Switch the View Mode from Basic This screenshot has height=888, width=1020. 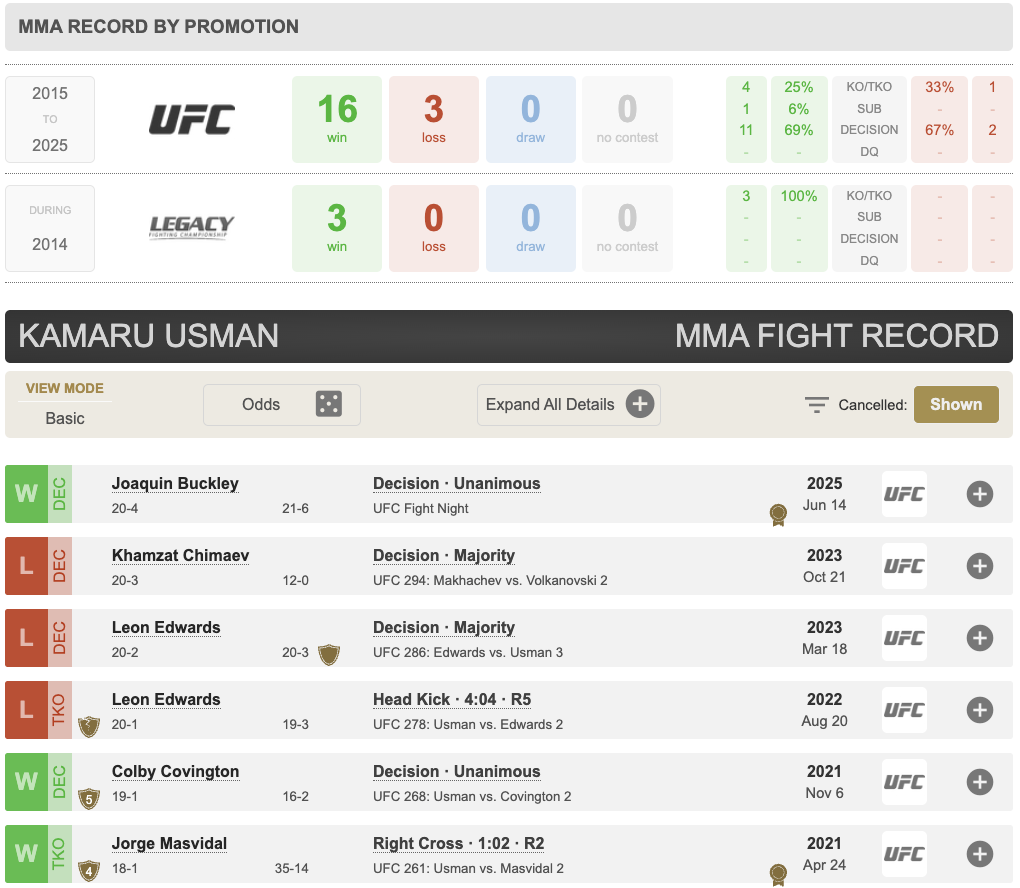tap(65, 418)
